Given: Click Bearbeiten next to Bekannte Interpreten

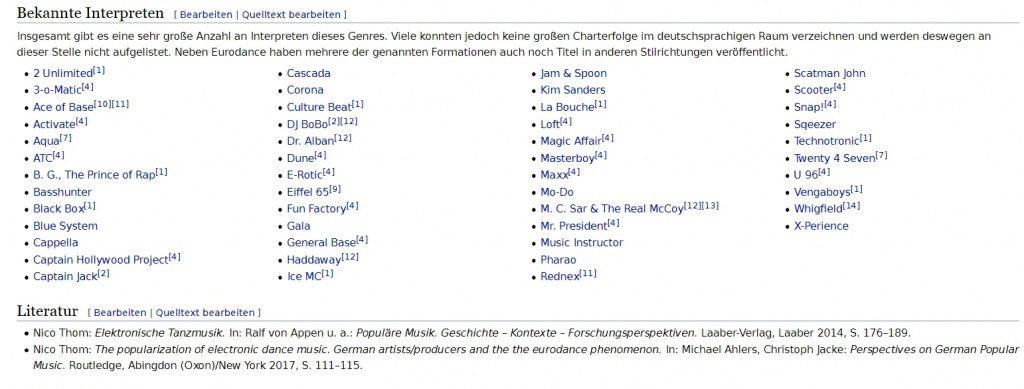Looking at the screenshot, I should [205, 14].
